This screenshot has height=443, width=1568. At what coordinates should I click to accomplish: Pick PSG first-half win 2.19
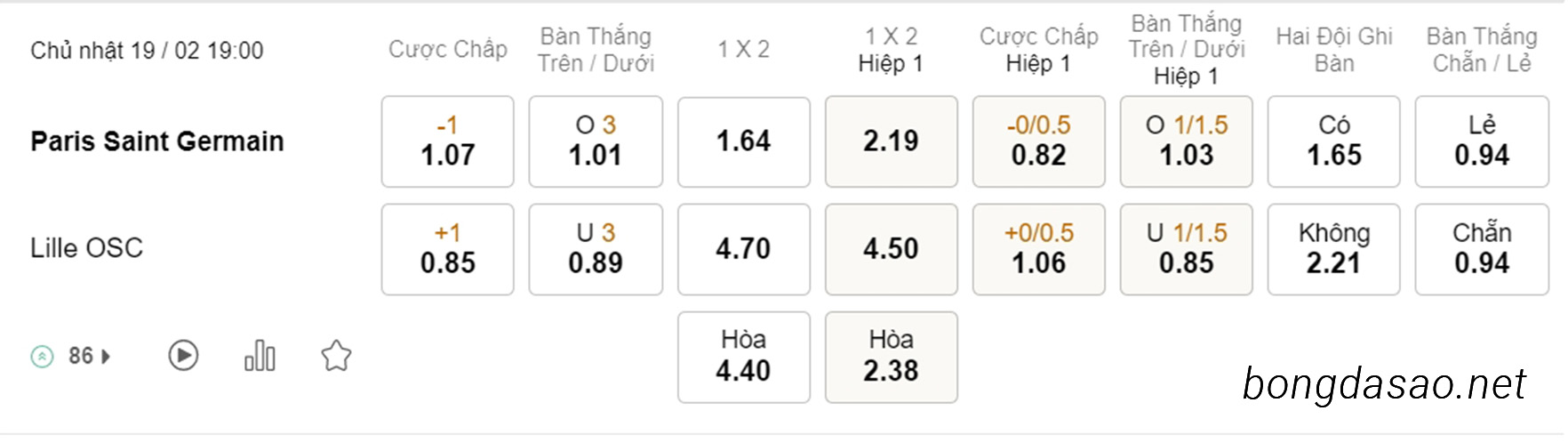pyautogui.click(x=892, y=141)
